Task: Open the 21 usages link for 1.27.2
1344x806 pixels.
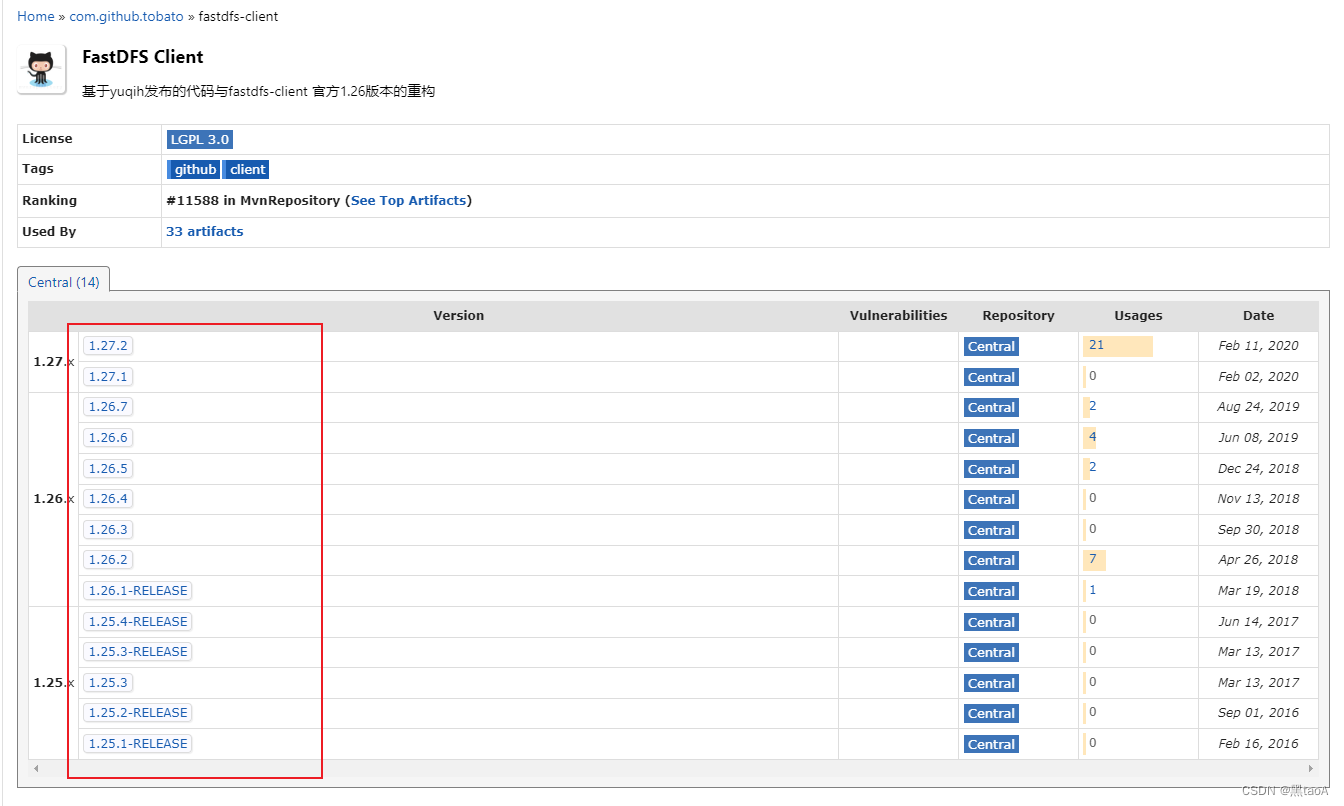Action: (x=1096, y=345)
